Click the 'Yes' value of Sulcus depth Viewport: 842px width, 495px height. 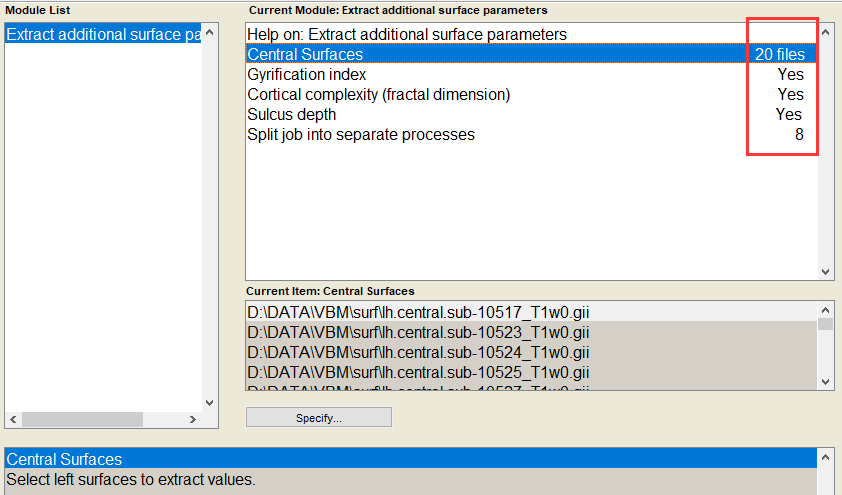(789, 114)
